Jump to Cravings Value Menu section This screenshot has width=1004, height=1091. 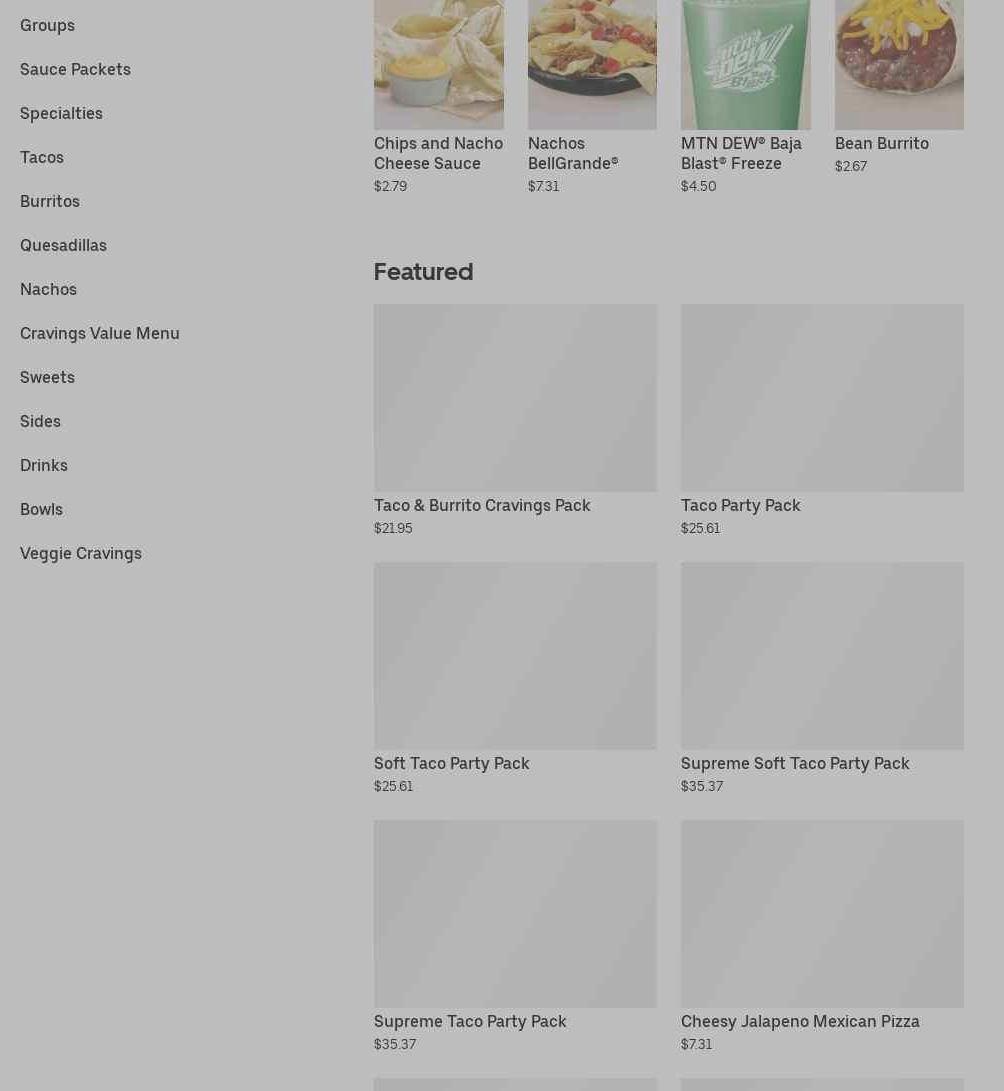click(x=99, y=333)
